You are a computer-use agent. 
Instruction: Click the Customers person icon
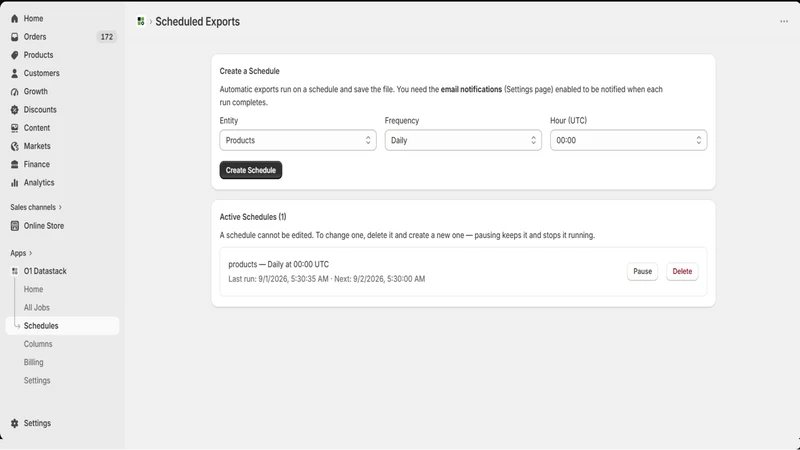pyautogui.click(x=14, y=73)
